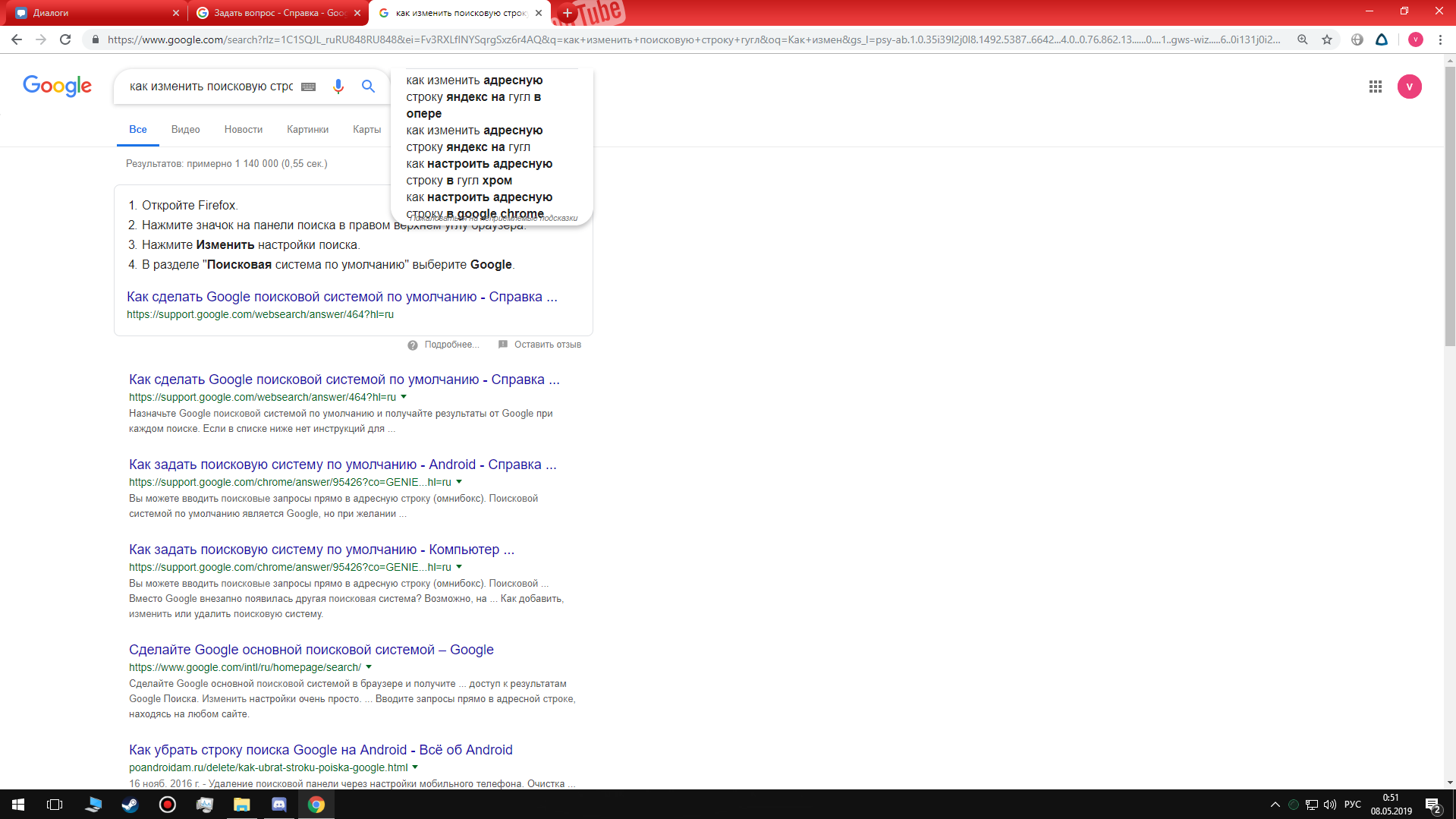The height and width of the screenshot is (819, 1456).
Task: Open Task View on taskbar
Action: click(x=55, y=805)
